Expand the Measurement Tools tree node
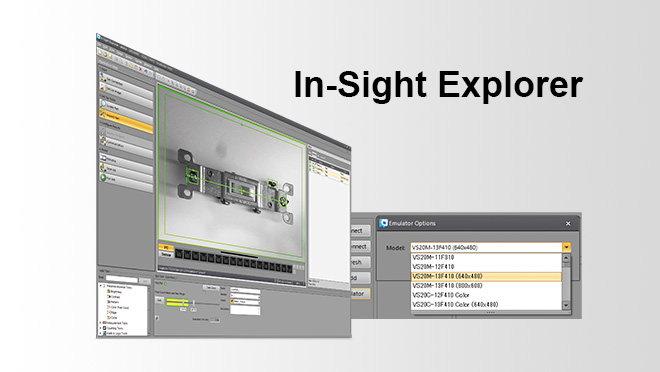The height and width of the screenshot is (372, 660). [x=101, y=323]
